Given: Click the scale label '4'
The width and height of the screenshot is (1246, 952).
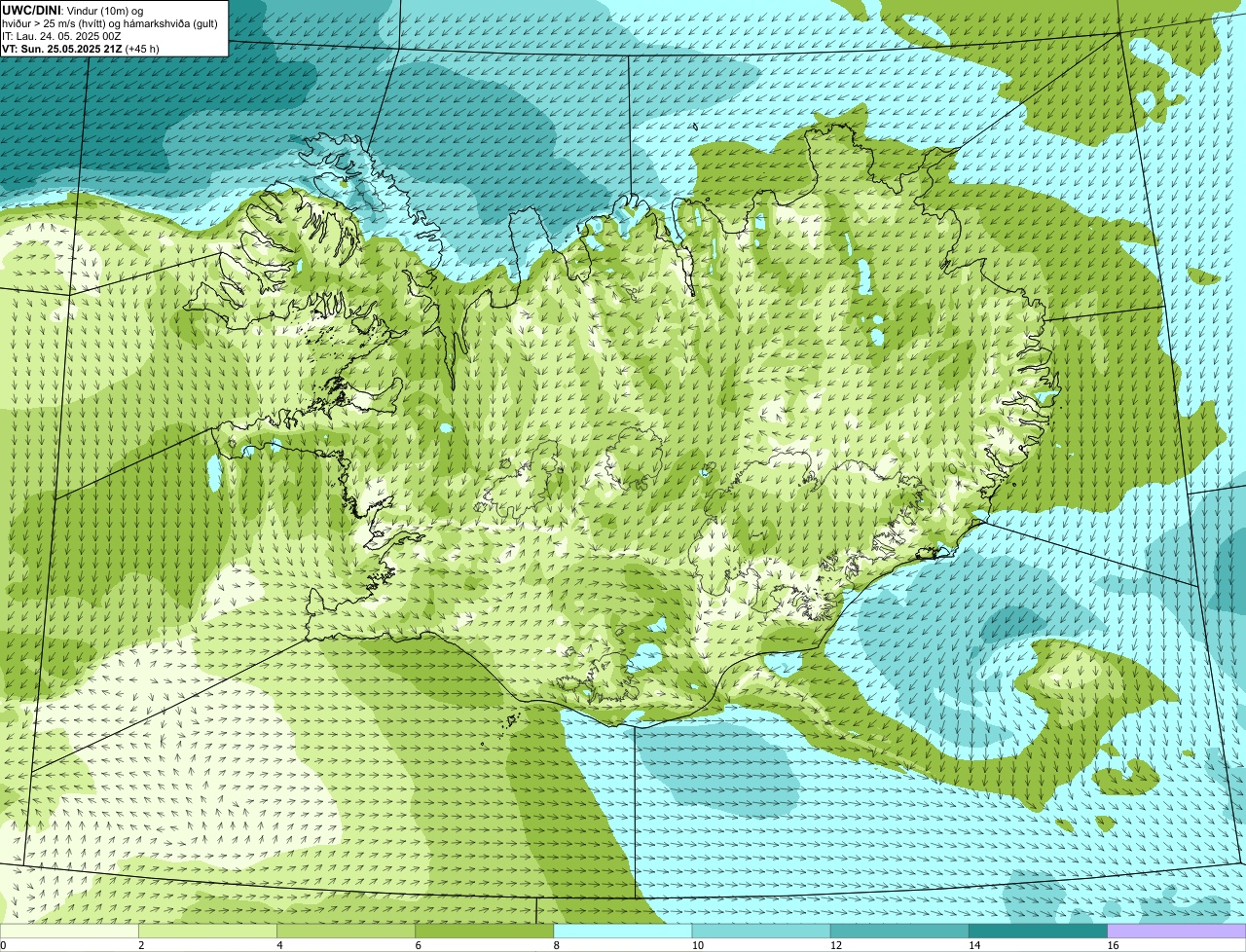Looking at the screenshot, I should 279,945.
